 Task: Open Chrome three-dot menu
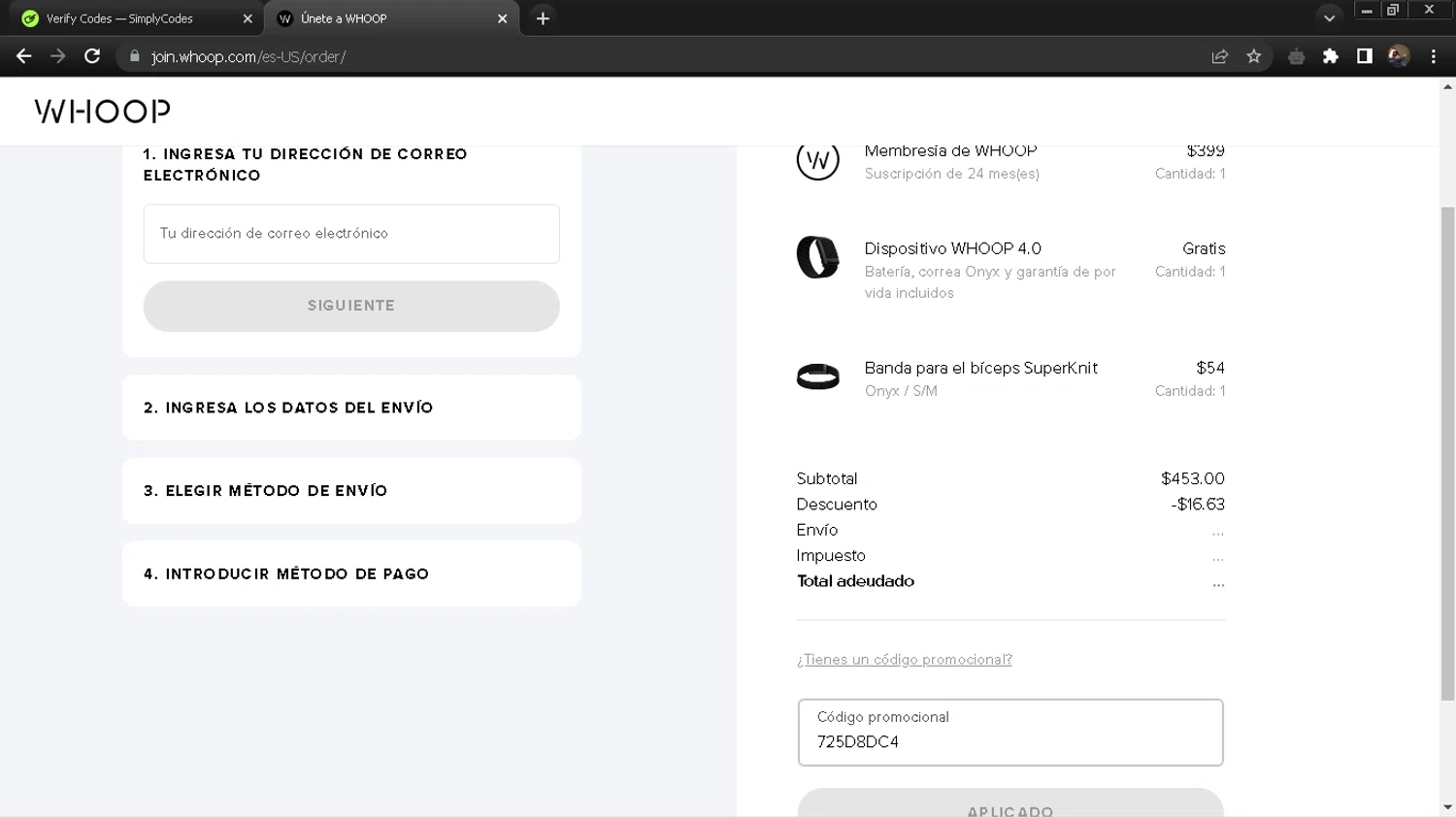pyautogui.click(x=1434, y=56)
